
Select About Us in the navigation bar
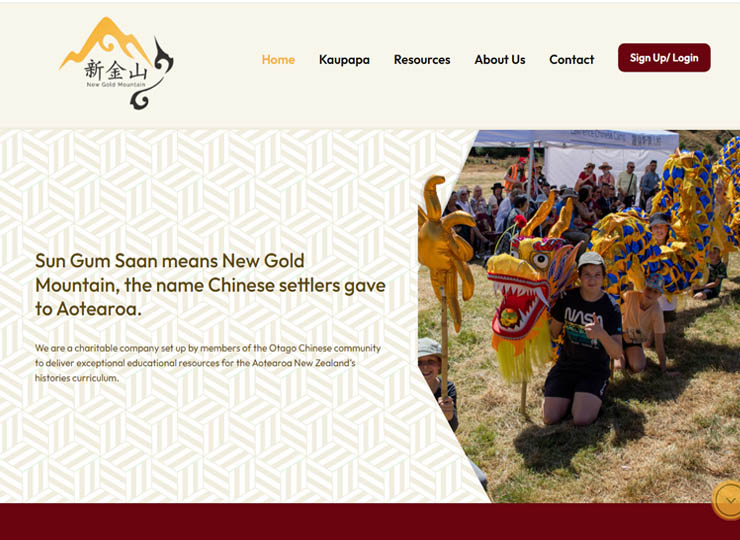tap(500, 59)
